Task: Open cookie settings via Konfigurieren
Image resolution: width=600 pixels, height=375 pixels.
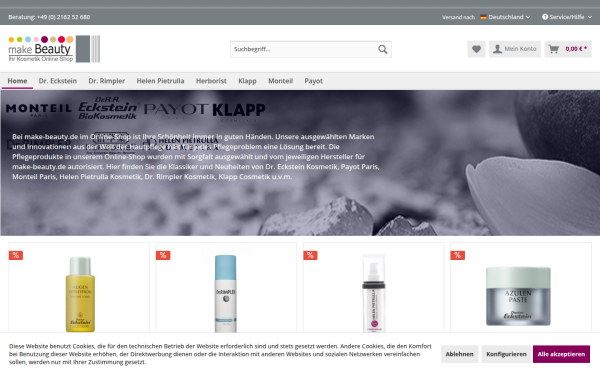Action: click(x=506, y=354)
